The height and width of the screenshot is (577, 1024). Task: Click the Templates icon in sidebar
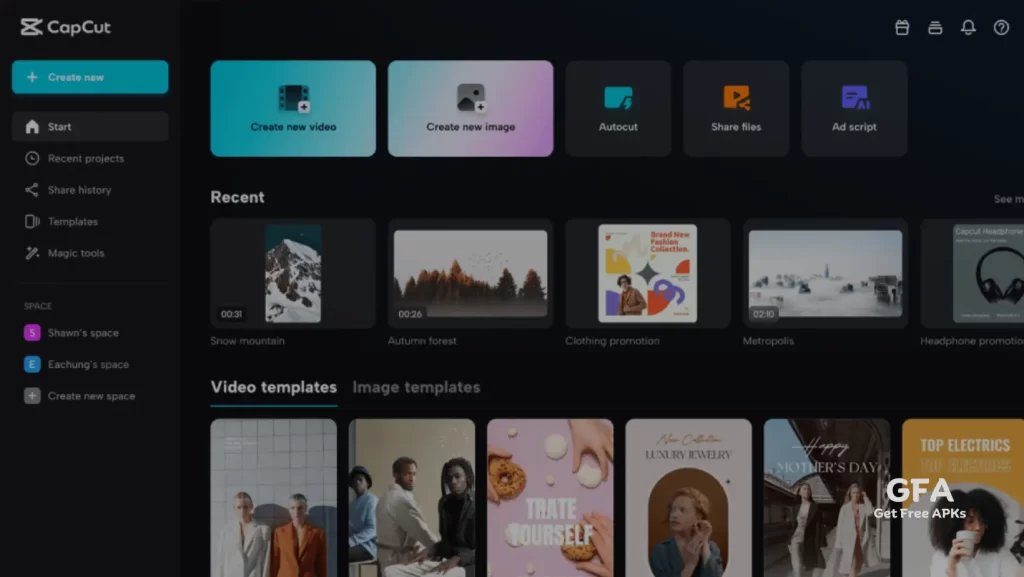pyautogui.click(x=32, y=221)
